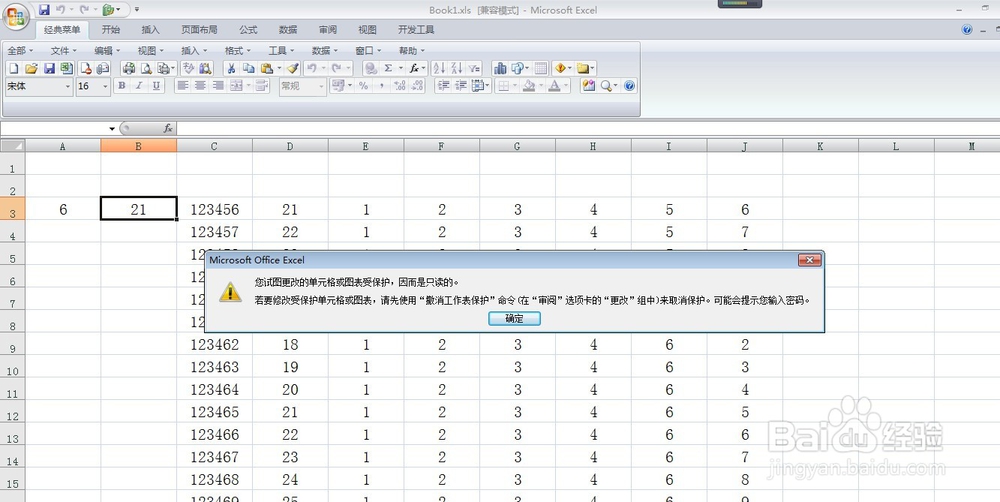Open the 编辑 classic menu

pos(107,50)
